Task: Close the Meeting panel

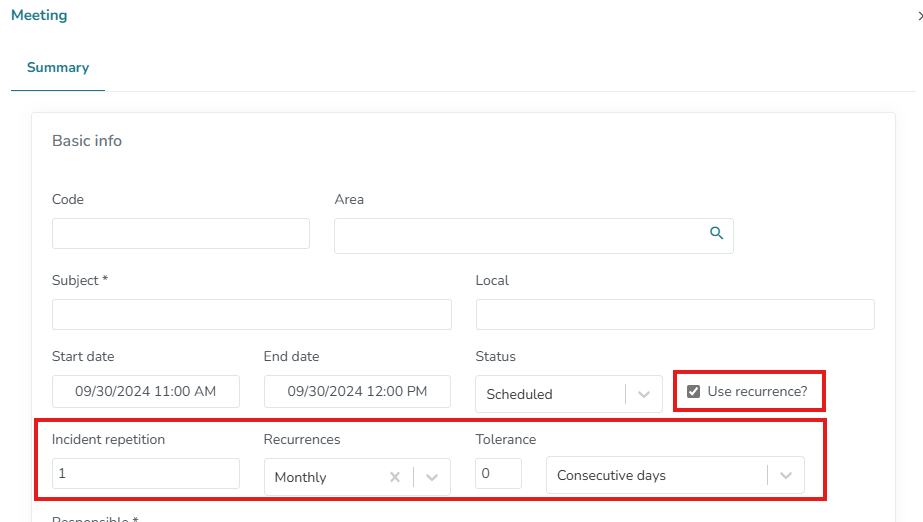Action: [919, 16]
